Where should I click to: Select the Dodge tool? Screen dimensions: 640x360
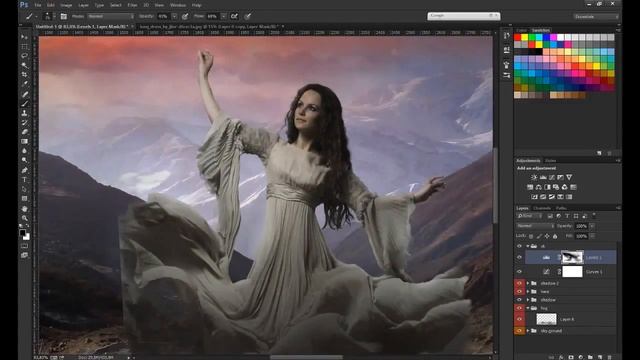(x=24, y=160)
